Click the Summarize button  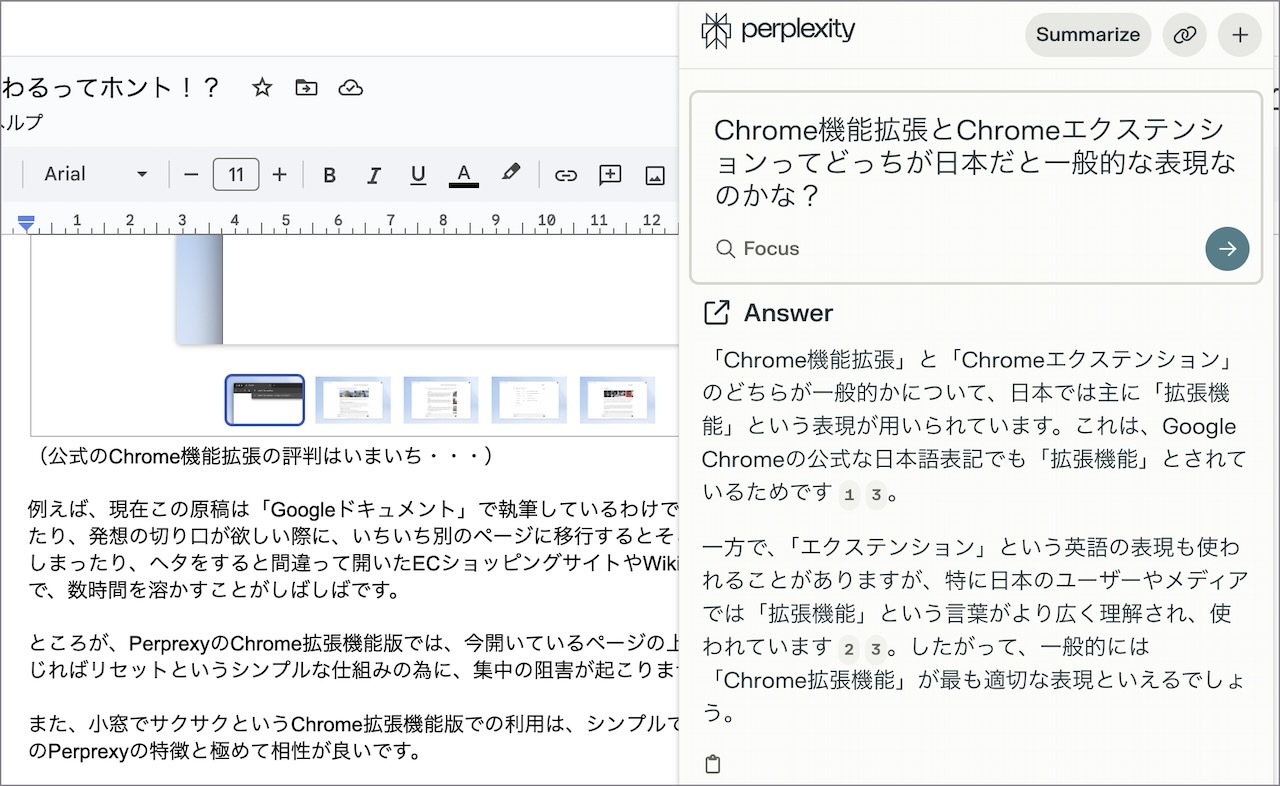tap(1088, 34)
